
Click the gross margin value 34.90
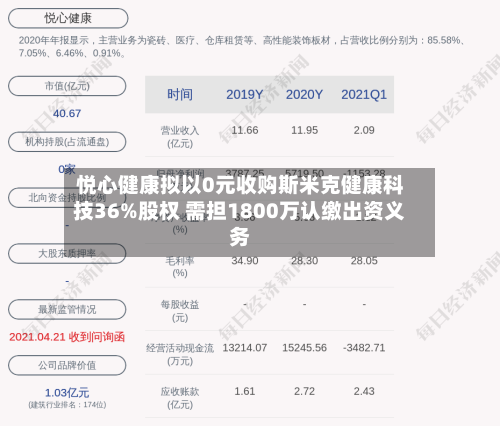pyautogui.click(x=245, y=261)
